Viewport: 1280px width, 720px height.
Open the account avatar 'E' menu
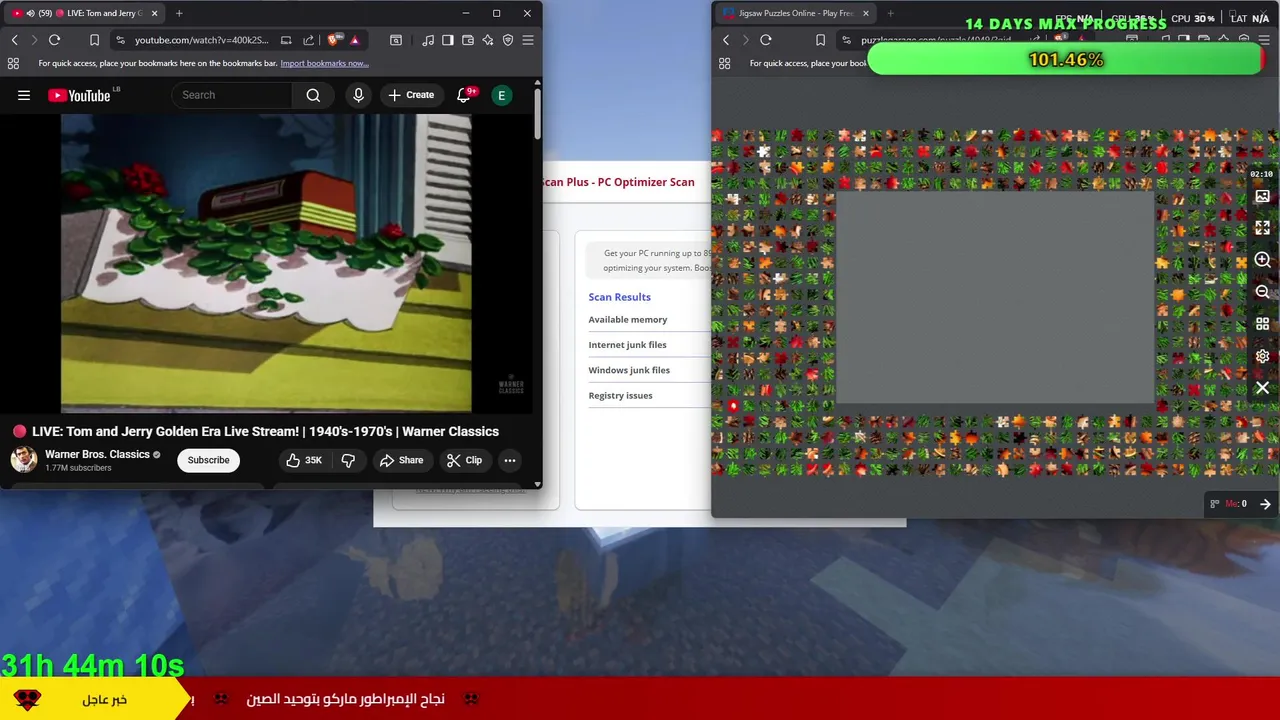click(502, 95)
